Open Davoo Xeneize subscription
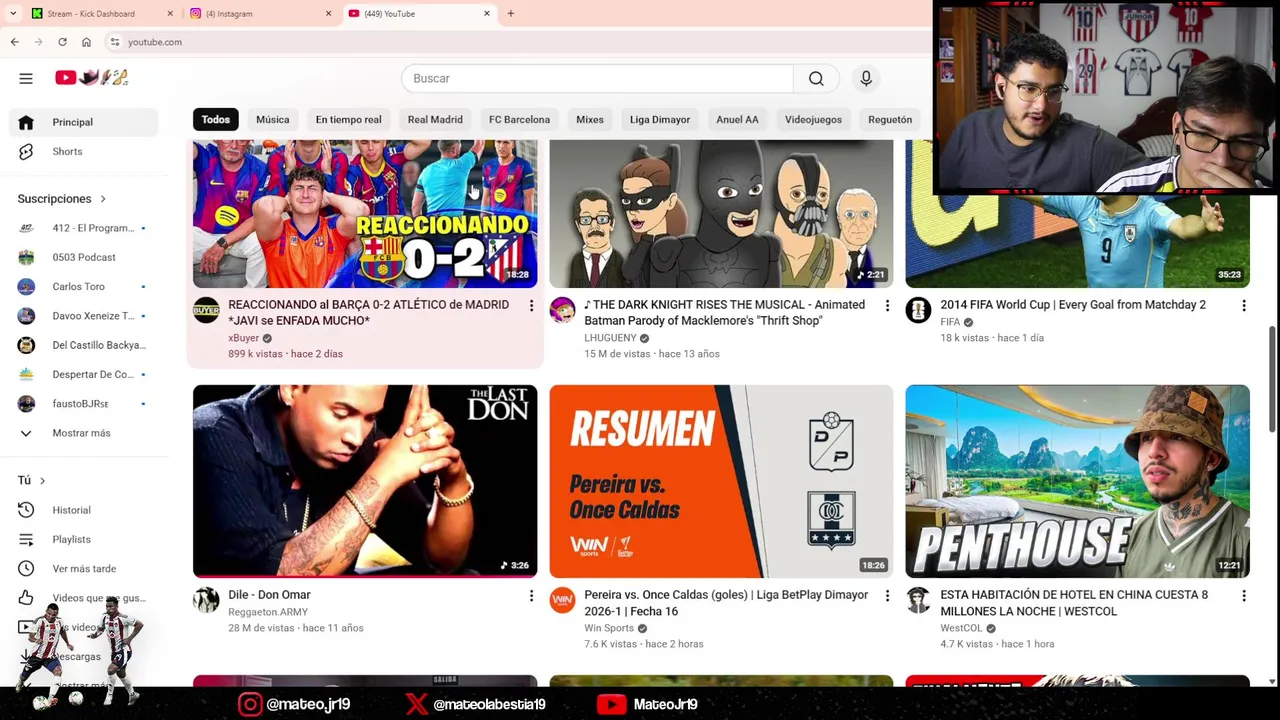 [84, 316]
